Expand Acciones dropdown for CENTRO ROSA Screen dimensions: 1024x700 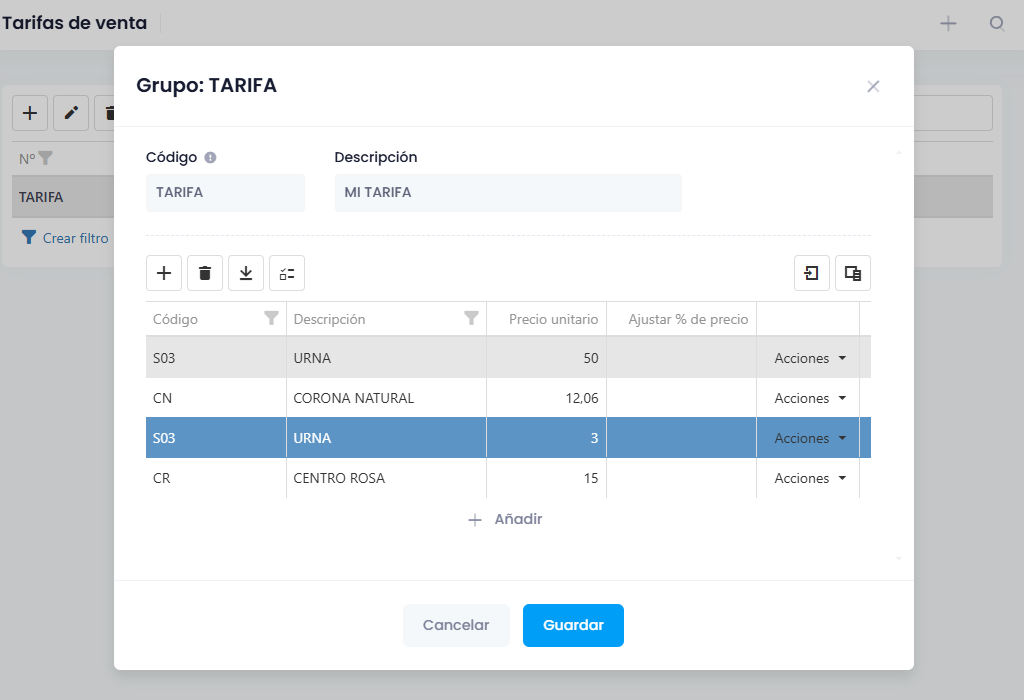coord(810,478)
